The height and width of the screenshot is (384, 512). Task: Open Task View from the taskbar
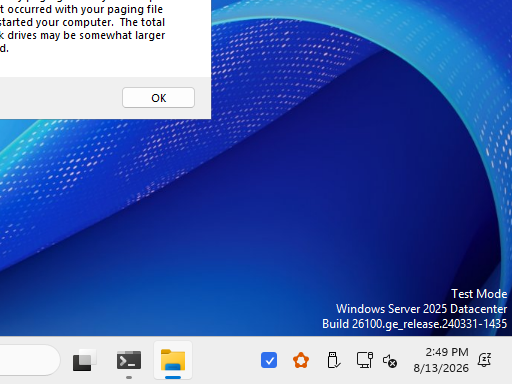pos(85,360)
